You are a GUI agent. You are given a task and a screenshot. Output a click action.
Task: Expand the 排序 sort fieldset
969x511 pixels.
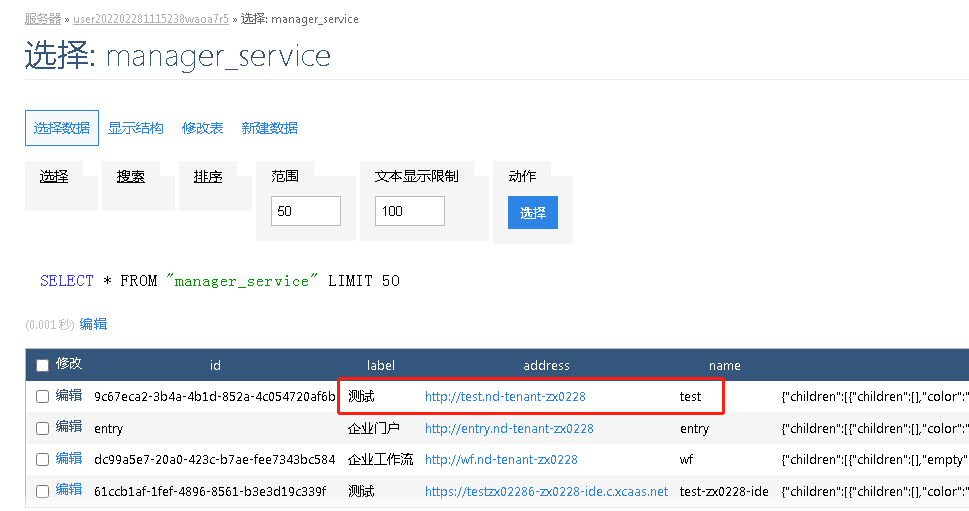click(x=208, y=176)
